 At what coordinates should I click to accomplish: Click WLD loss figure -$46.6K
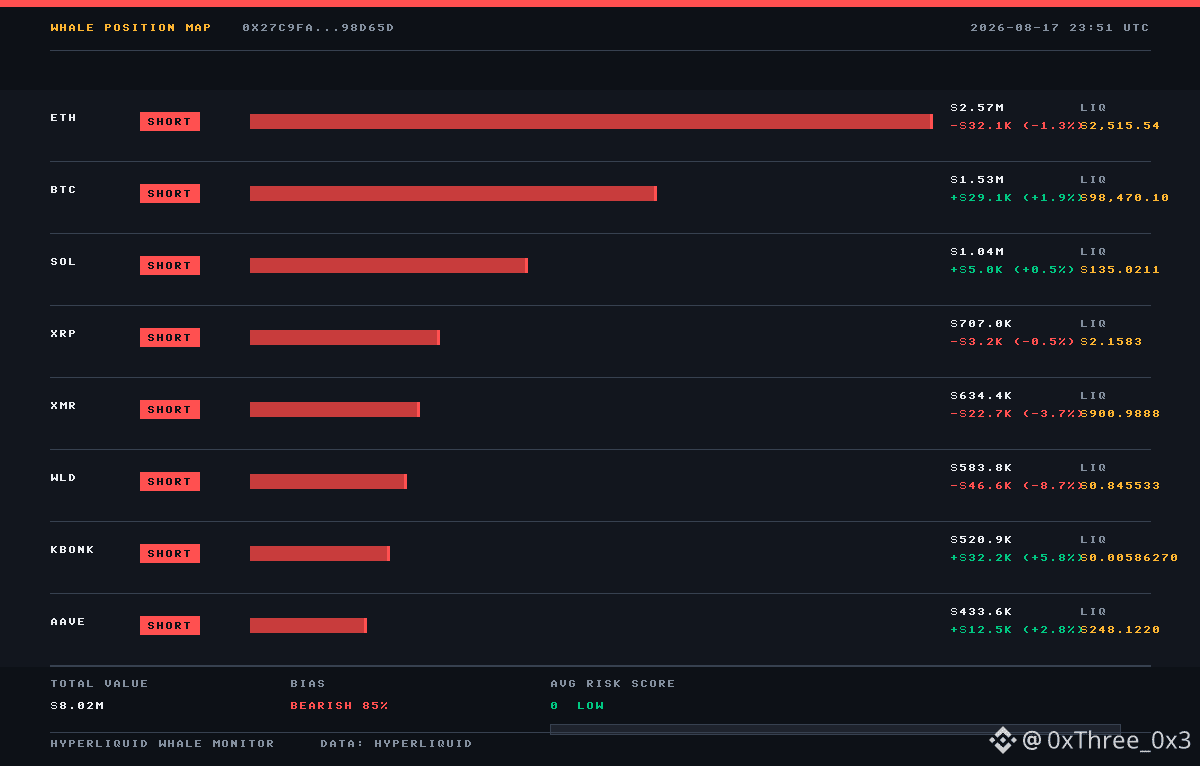coord(981,486)
